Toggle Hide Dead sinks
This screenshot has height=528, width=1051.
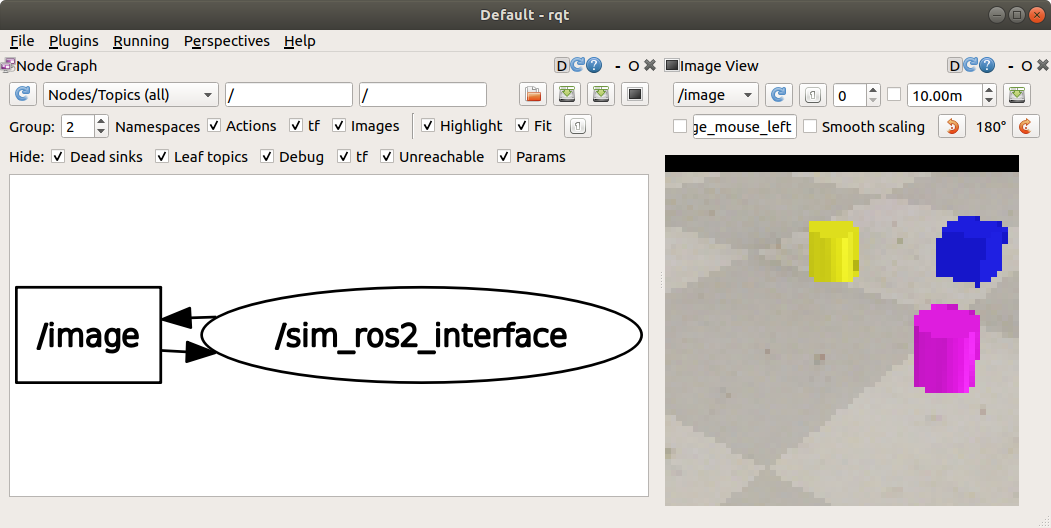[58, 156]
